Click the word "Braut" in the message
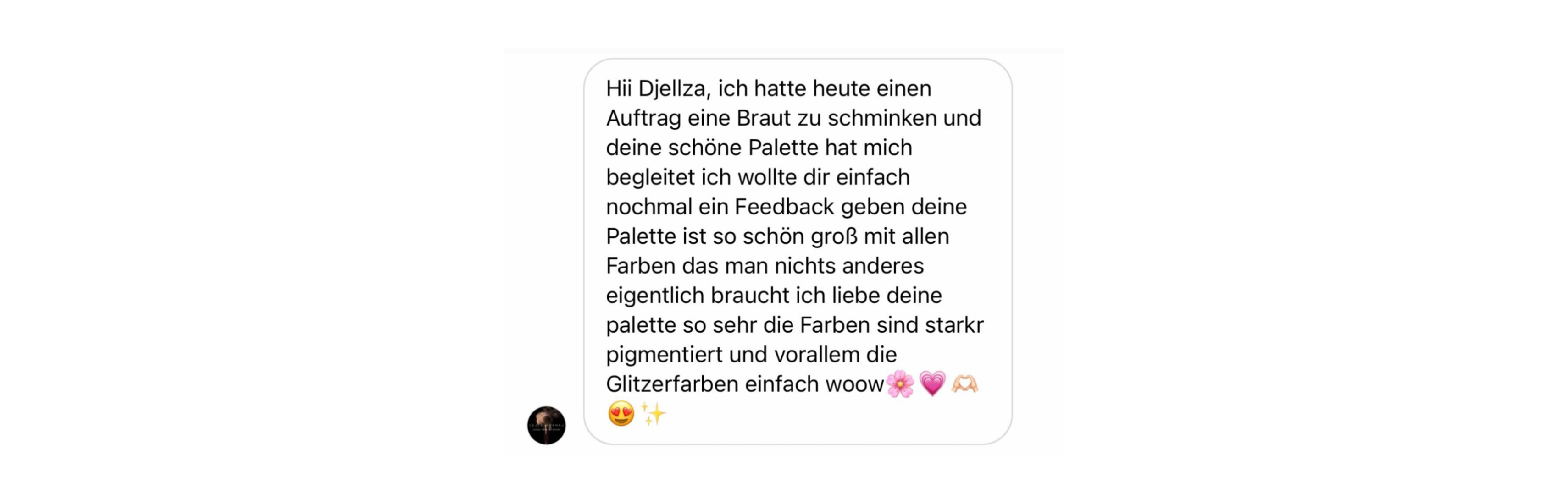This screenshot has height=504, width=1568. point(763,118)
